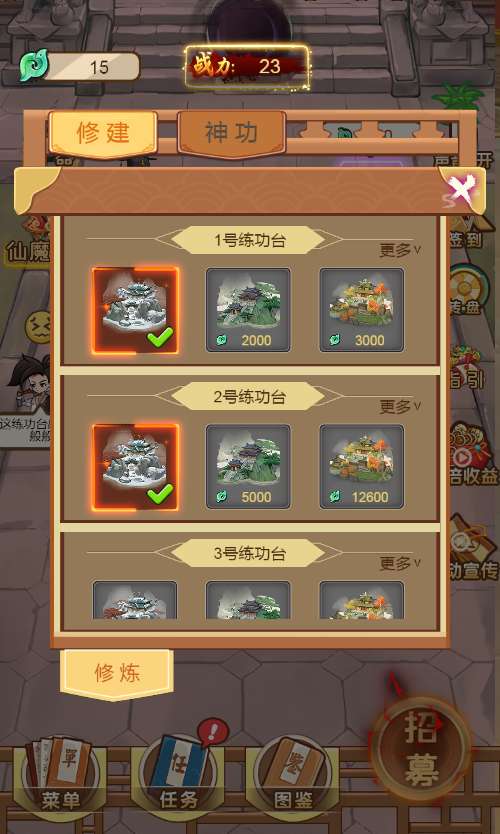Expand 更多 for 1号练功台
This screenshot has height=834, width=500.
coord(400,250)
